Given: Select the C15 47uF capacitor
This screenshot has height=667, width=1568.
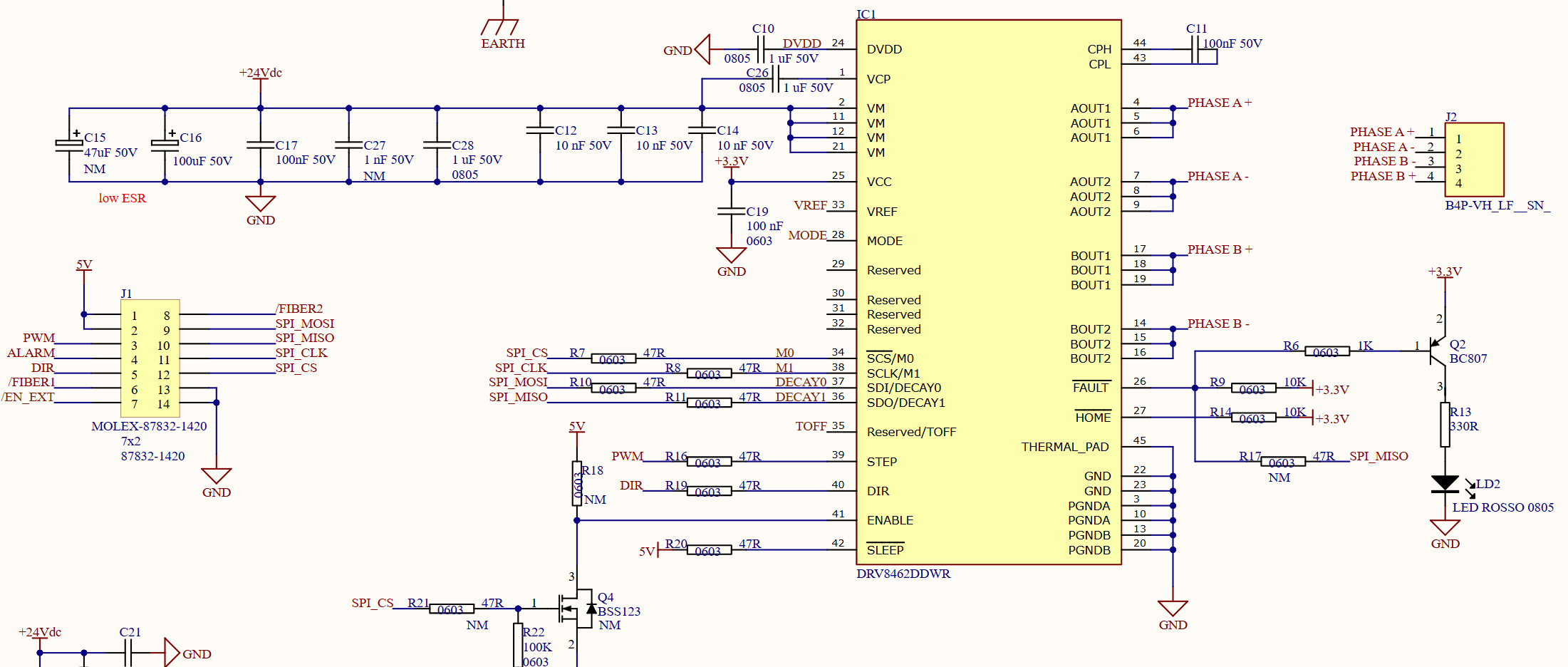Looking at the screenshot, I should coord(69,144).
